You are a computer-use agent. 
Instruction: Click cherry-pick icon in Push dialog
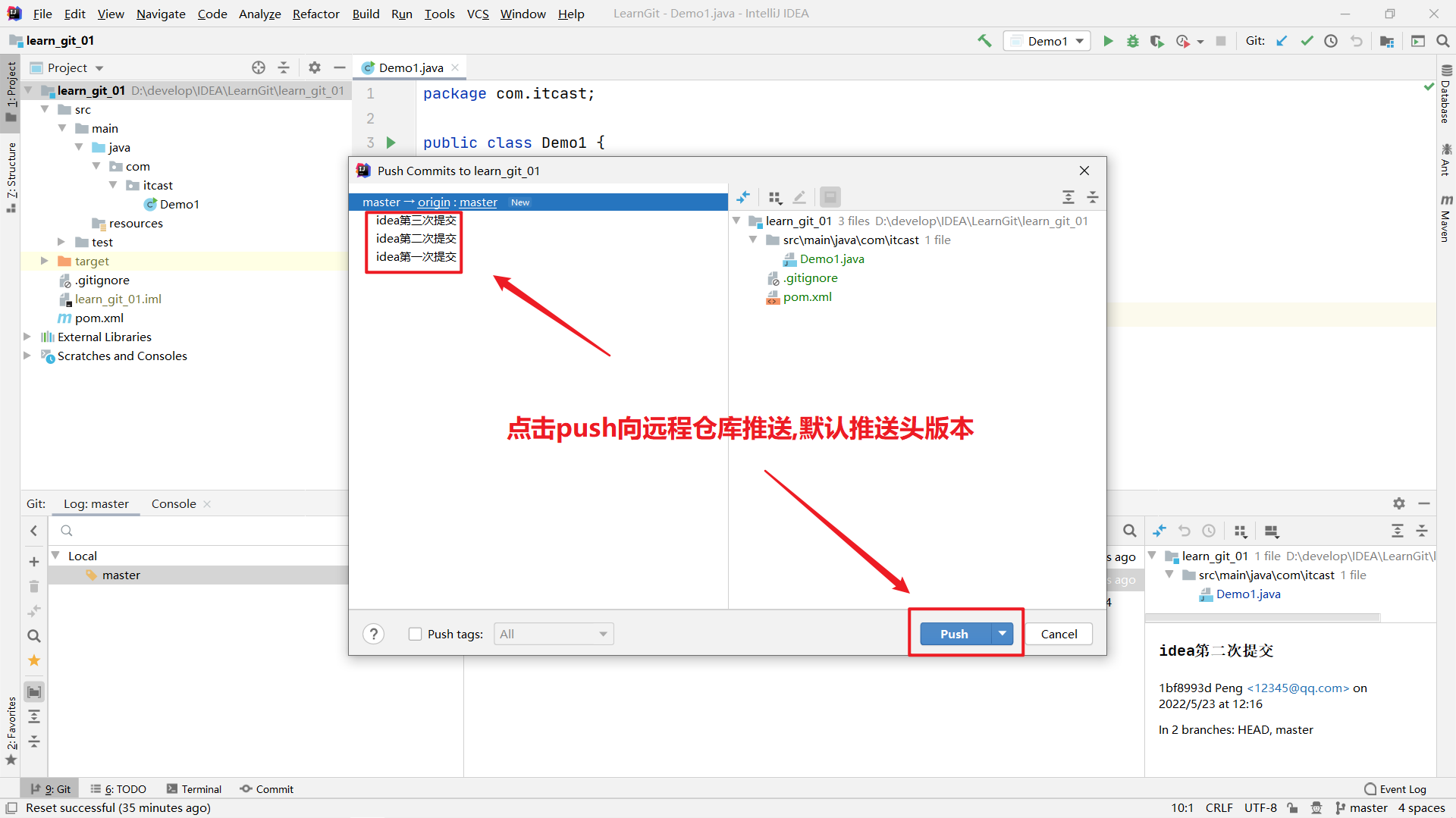743,197
